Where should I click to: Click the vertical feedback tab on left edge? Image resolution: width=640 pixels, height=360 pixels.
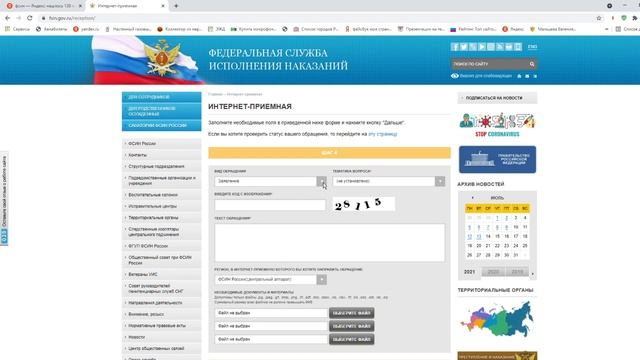pos(4,199)
